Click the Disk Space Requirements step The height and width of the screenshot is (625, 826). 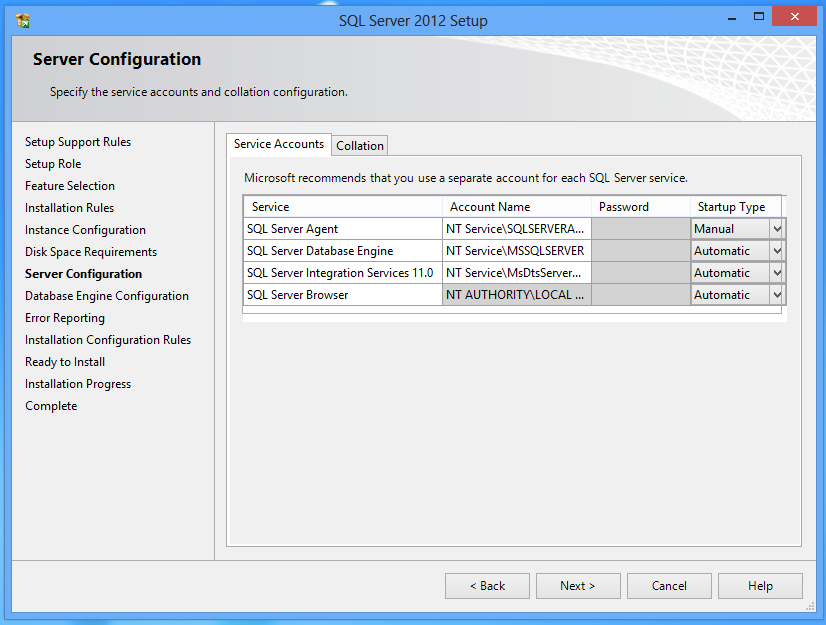pos(91,252)
